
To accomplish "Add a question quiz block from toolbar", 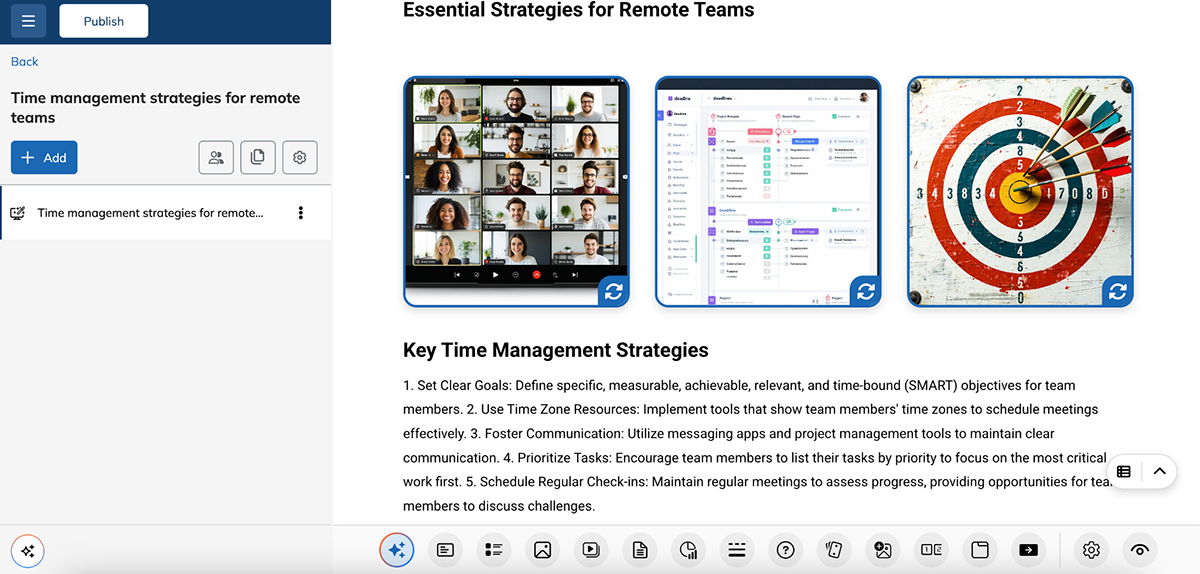I will pyautogui.click(x=786, y=549).
